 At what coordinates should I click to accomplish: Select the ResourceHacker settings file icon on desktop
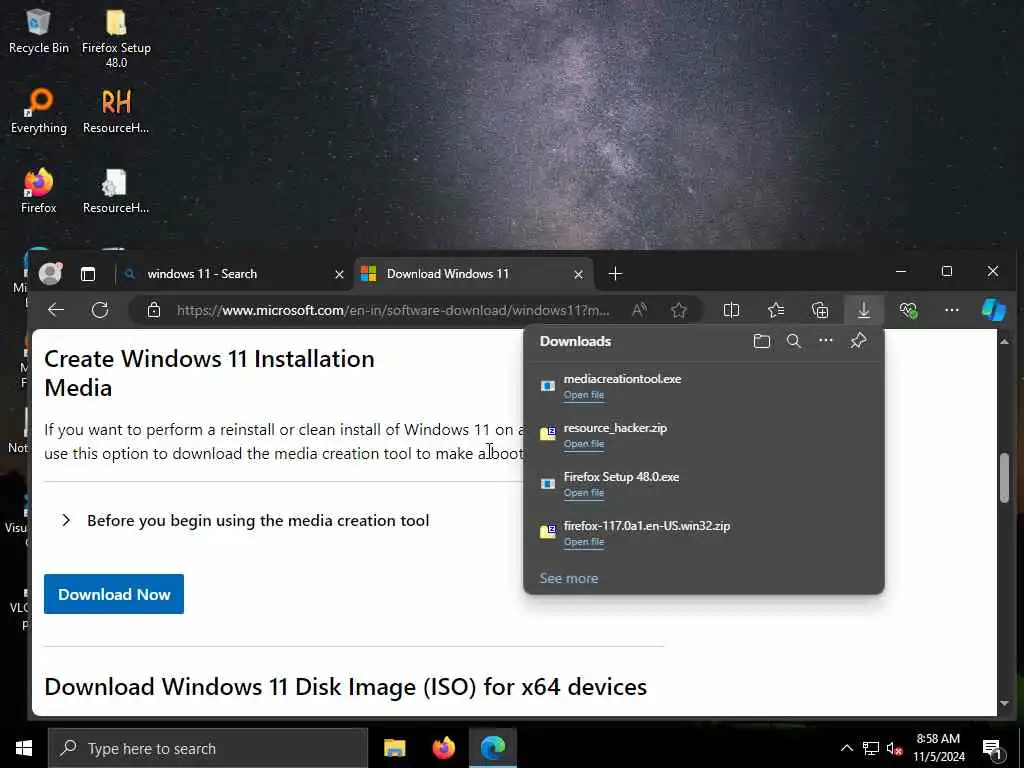[x=116, y=191]
